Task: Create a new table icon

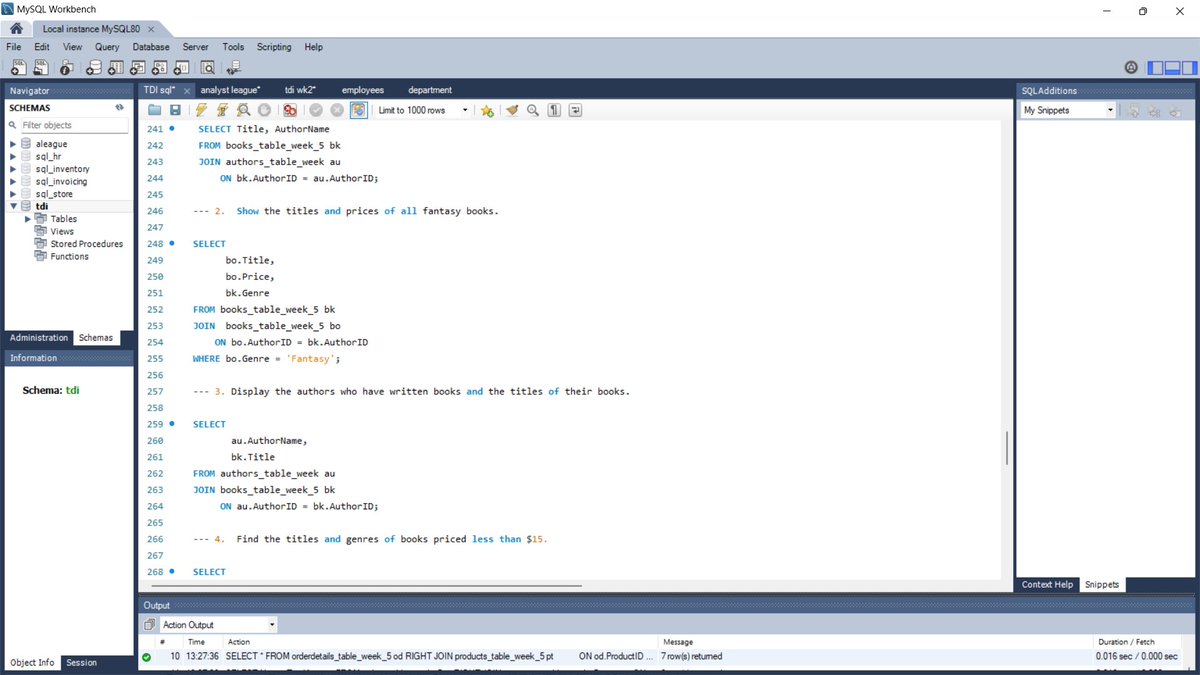Action: pyautogui.click(x=116, y=68)
